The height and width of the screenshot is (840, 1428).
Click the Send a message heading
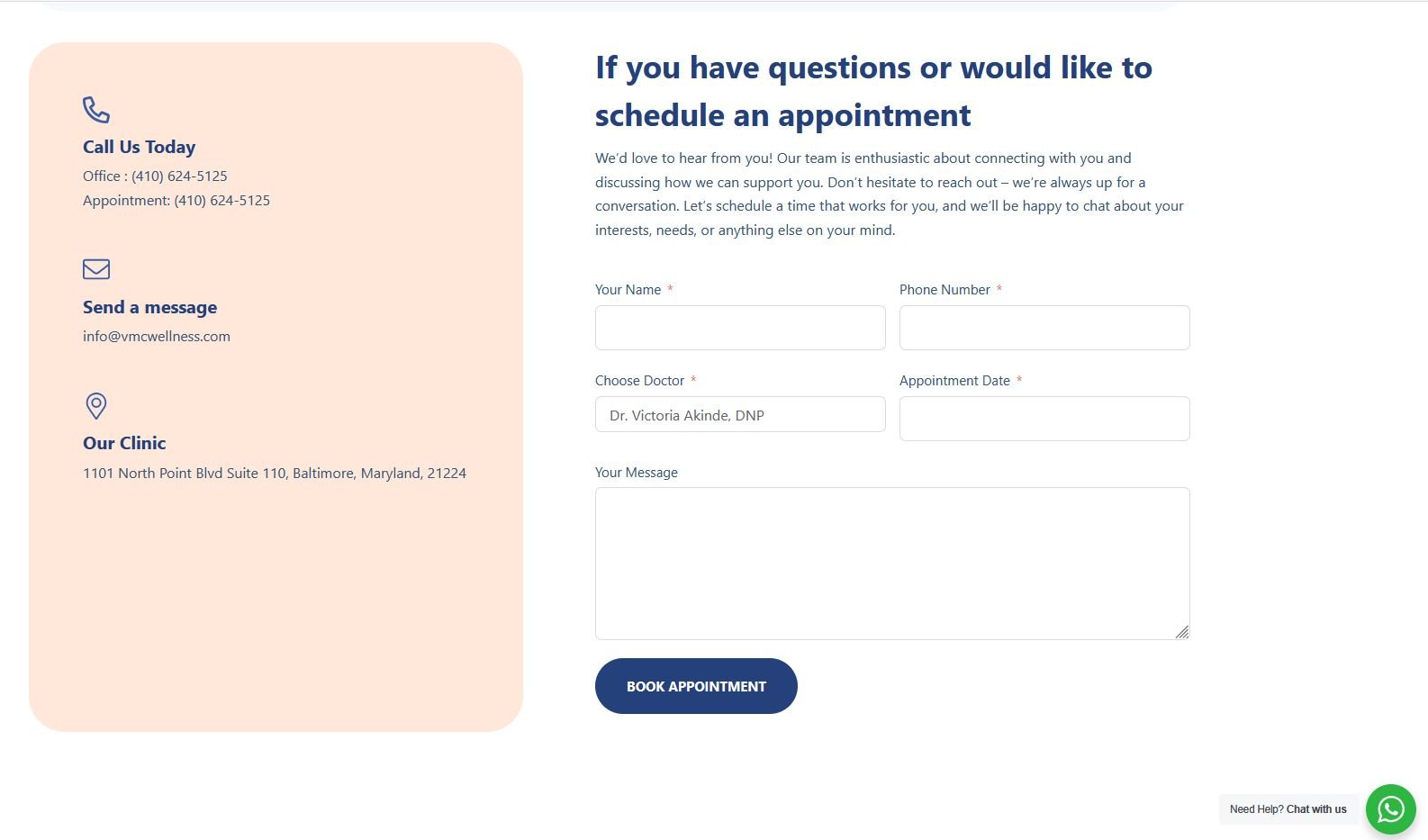[x=149, y=308]
